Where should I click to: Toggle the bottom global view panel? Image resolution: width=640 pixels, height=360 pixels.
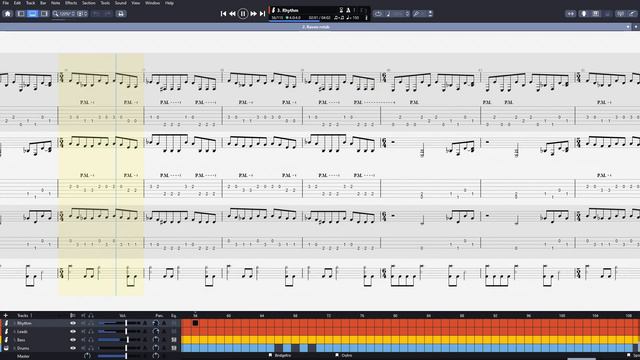point(32,14)
